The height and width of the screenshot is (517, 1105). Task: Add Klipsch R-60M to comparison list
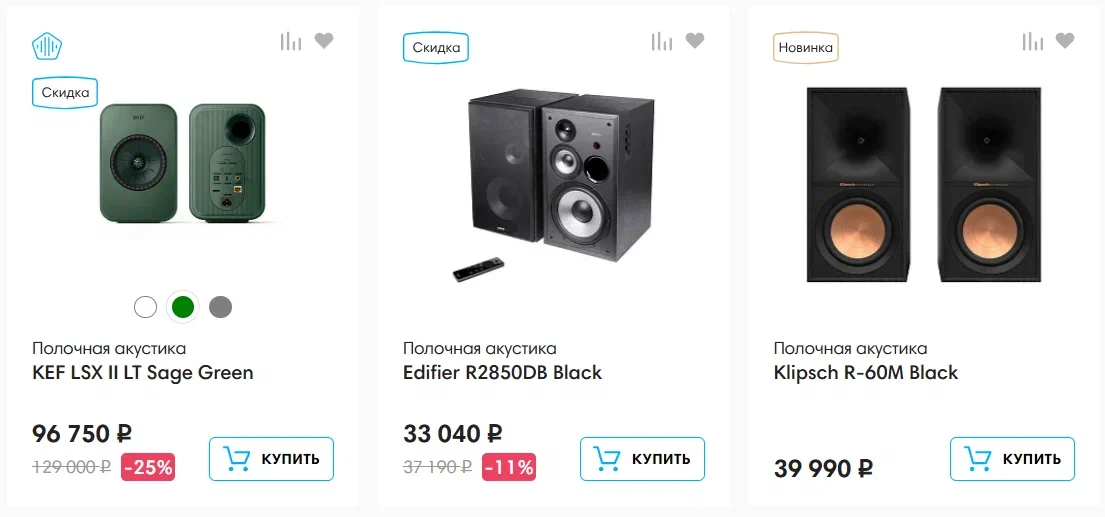tap(1033, 41)
